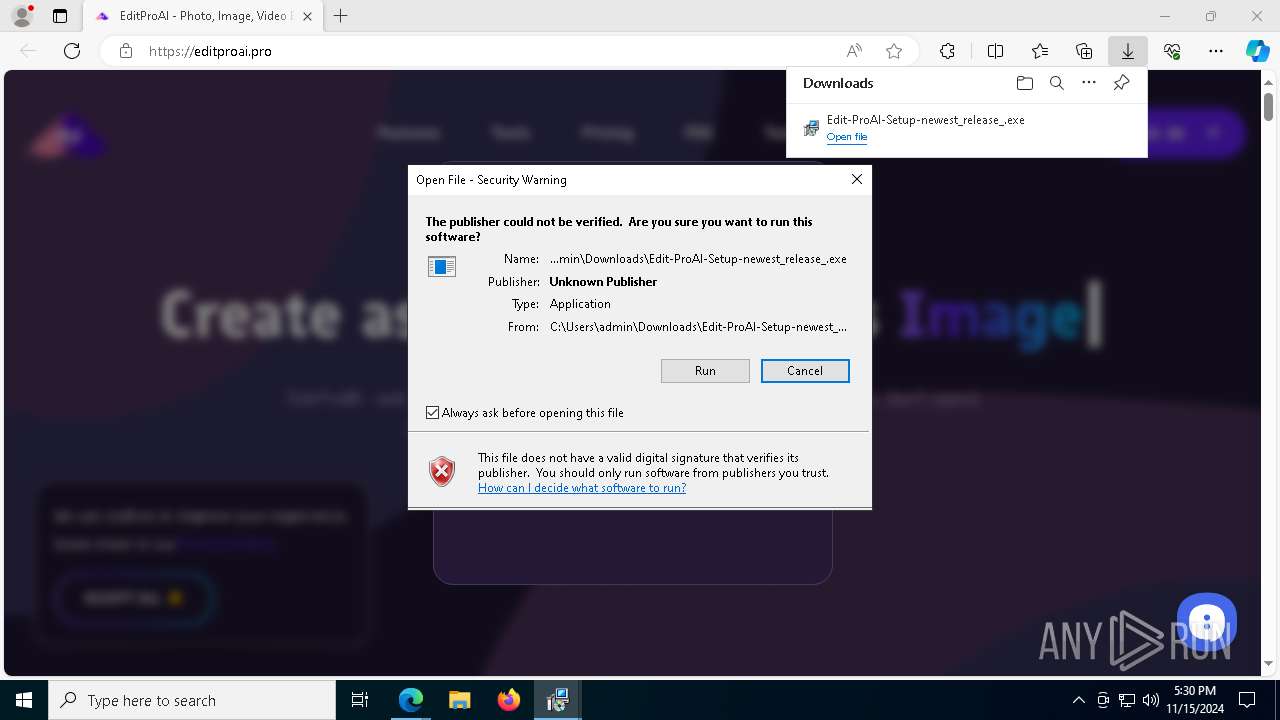Turn on Read aloud icon
Screen dimensions: 1280x720
[x=854, y=51]
